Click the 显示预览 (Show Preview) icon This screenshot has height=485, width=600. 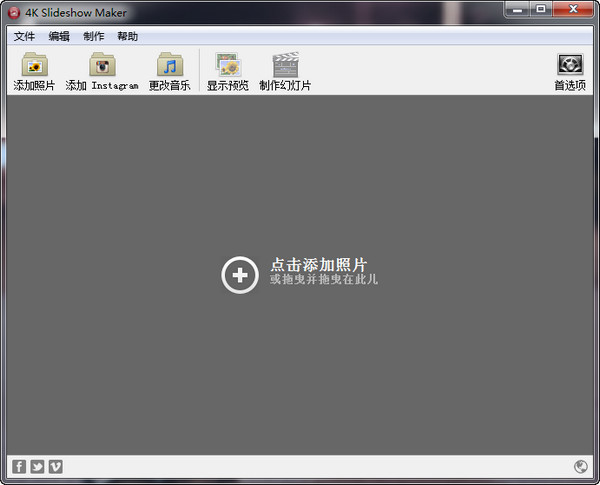pos(228,64)
